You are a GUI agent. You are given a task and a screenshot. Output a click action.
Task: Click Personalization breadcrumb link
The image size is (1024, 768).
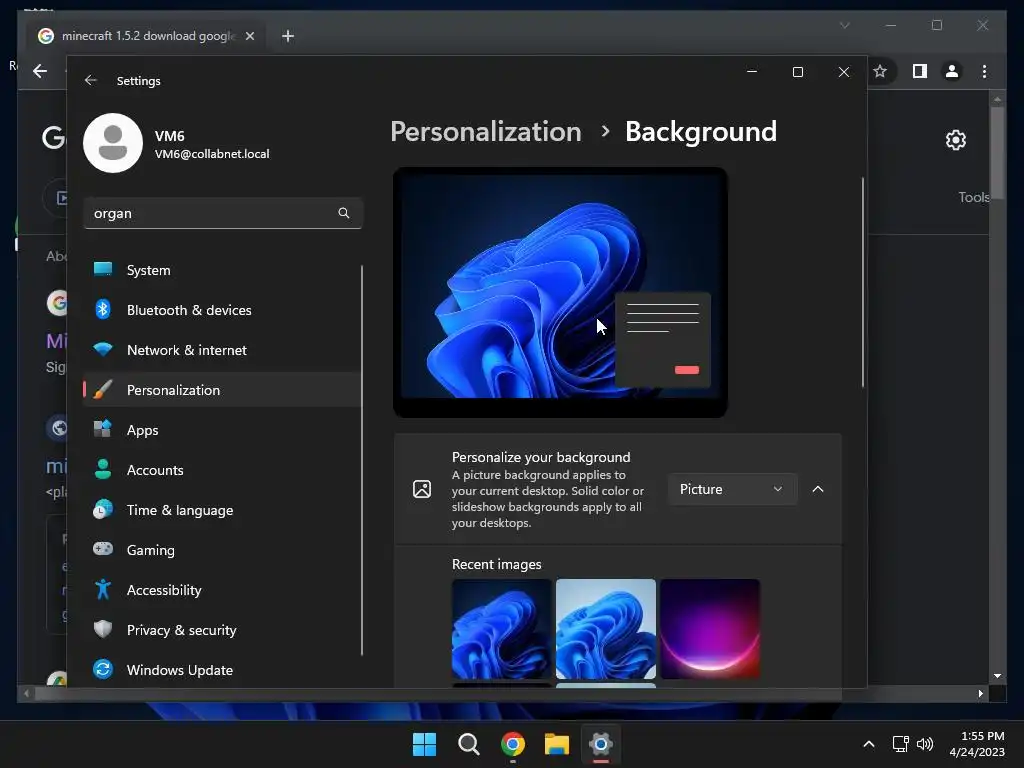[x=485, y=131]
